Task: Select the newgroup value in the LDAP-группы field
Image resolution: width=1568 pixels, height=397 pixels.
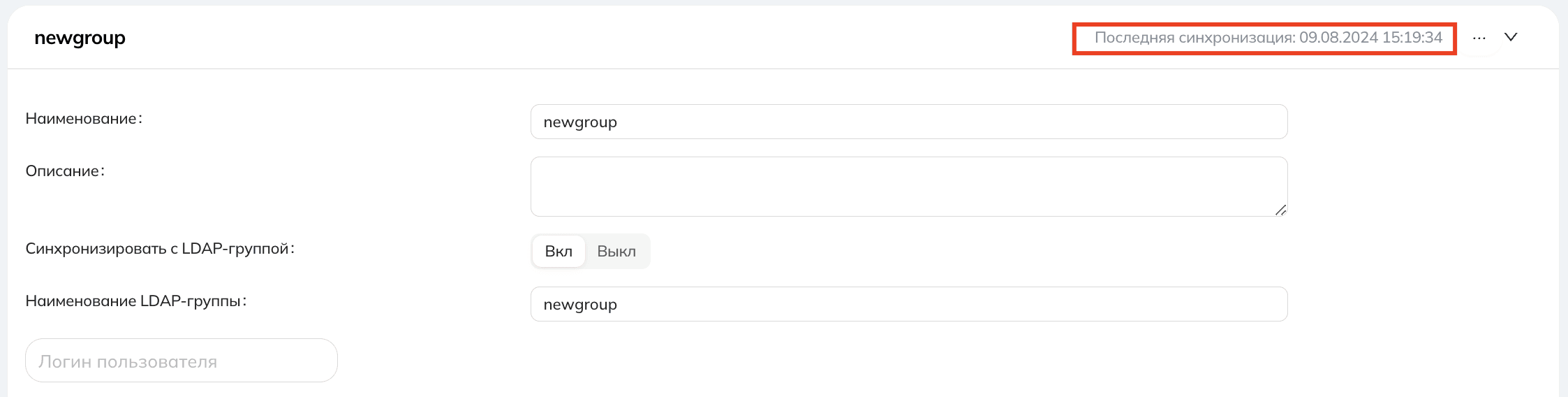Action: [x=580, y=305]
